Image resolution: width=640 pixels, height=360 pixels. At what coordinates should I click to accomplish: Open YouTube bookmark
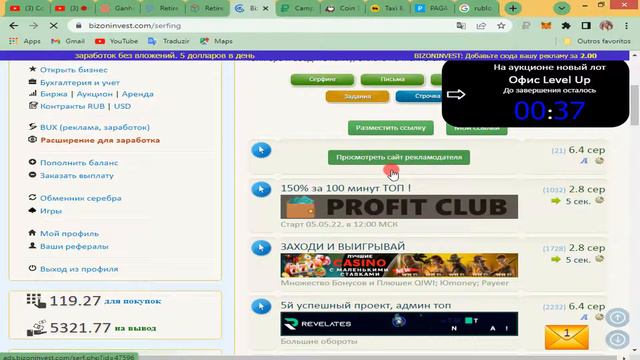[x=117, y=41]
